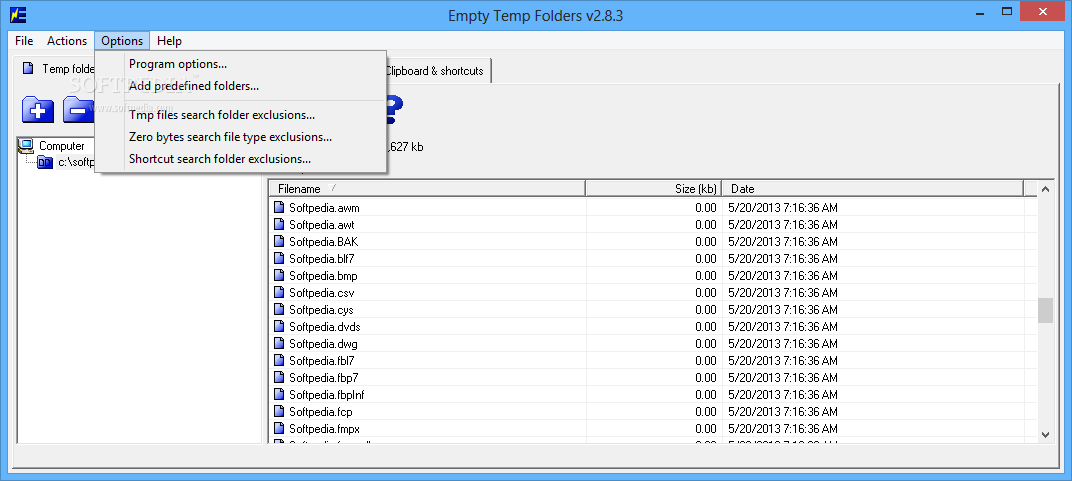Close the open Options menu
This screenshot has width=1072, height=481.
[122, 41]
